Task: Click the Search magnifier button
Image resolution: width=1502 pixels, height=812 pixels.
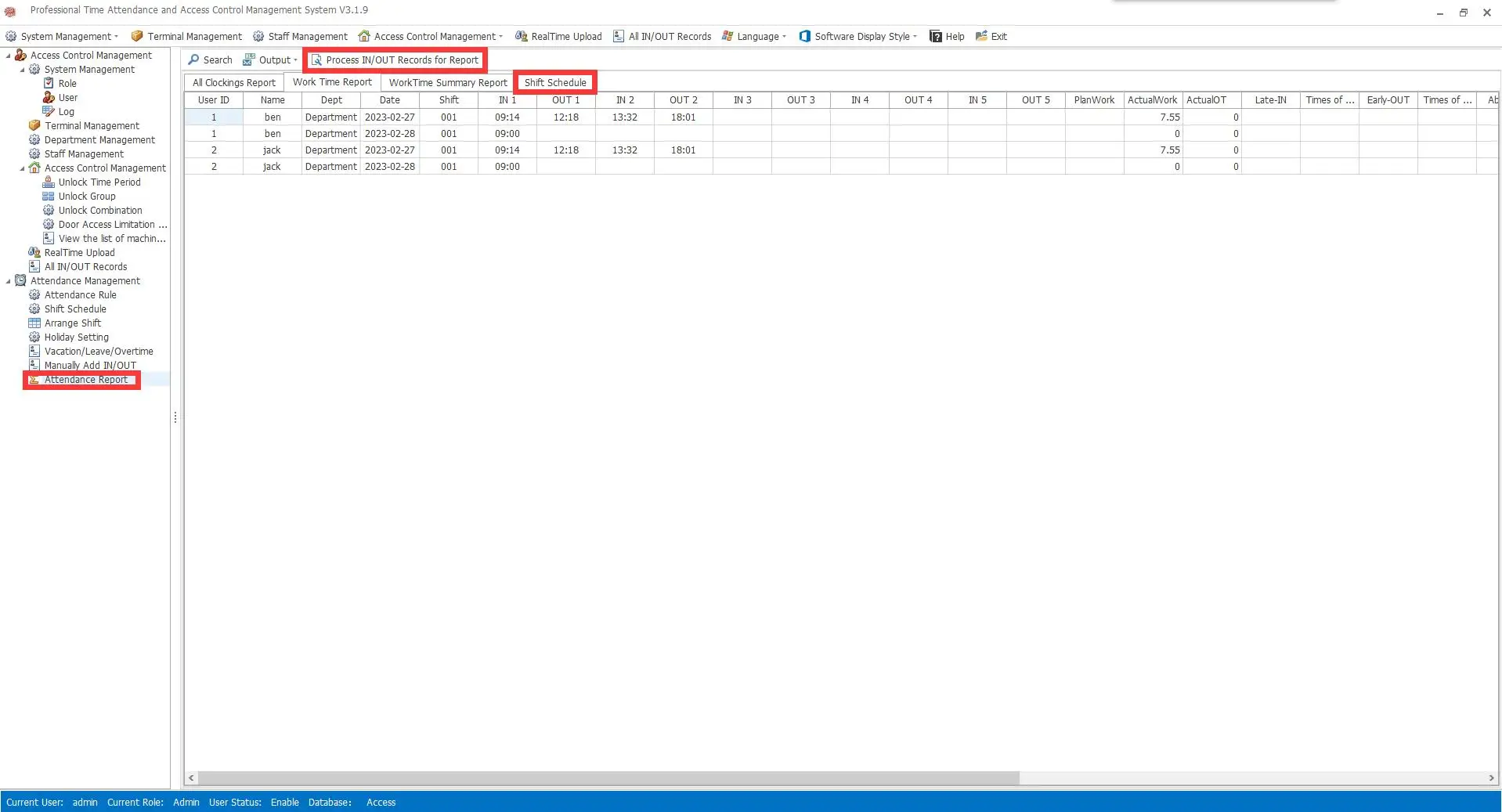Action: (x=210, y=60)
